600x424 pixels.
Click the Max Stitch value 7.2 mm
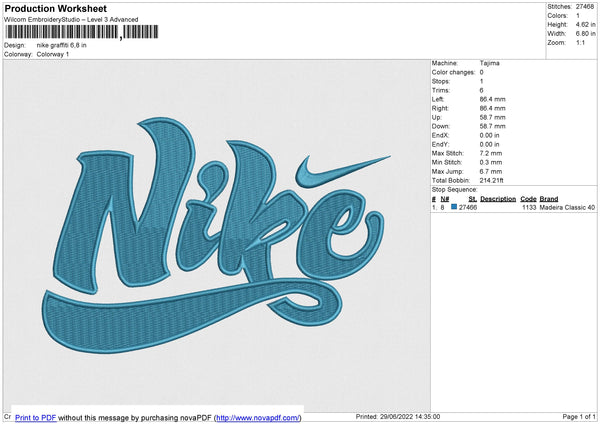[491, 153]
